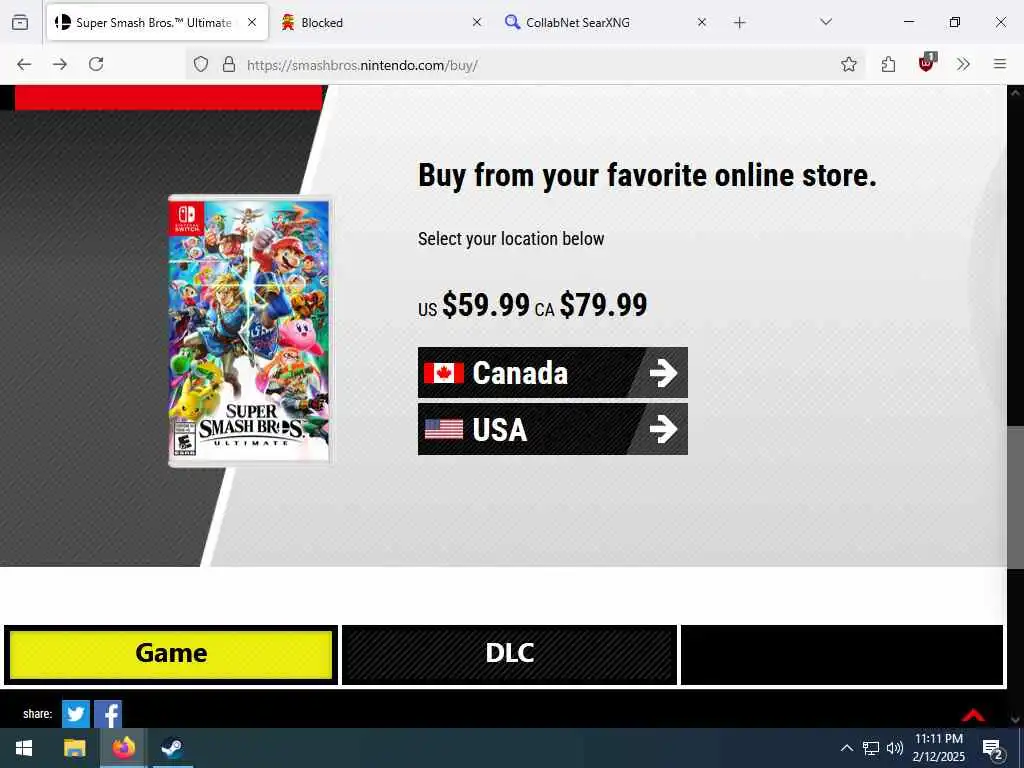The image size is (1024, 768).
Task: Select the Canada store button
Action: coord(552,373)
